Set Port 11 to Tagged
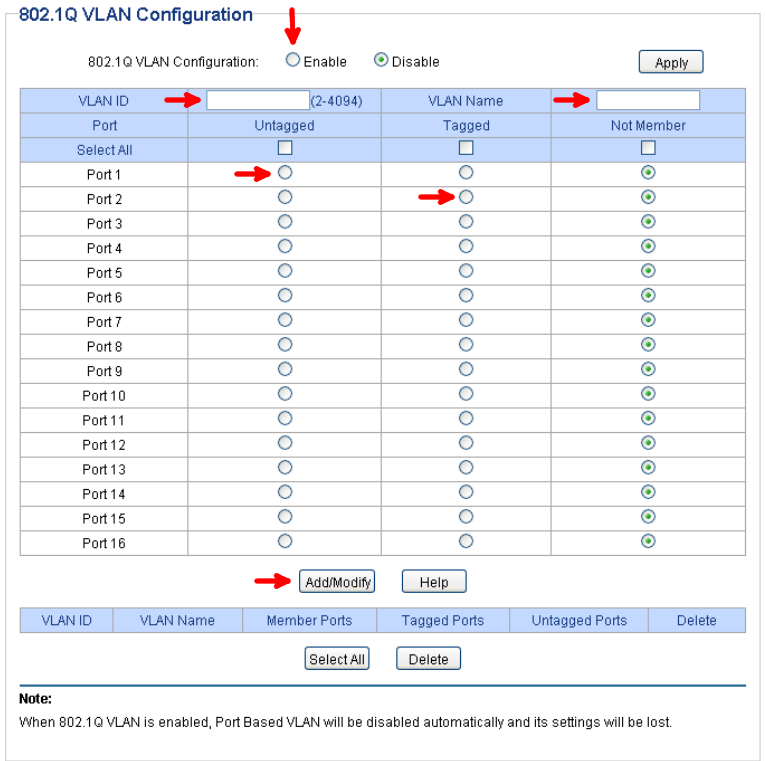Viewport: 766px width, 761px height. click(466, 418)
